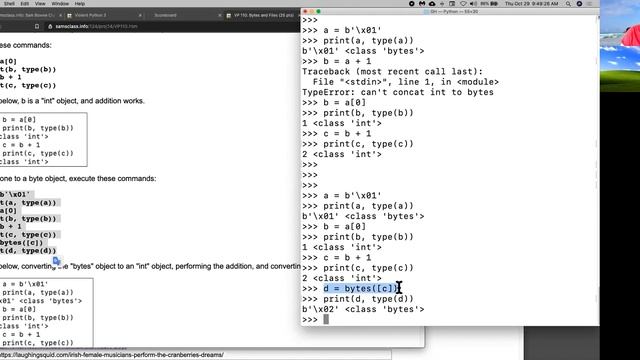Click the Malwarebytes M icon in menu bar
Viewport: 640px width, 360px height.
(x=422, y=4)
